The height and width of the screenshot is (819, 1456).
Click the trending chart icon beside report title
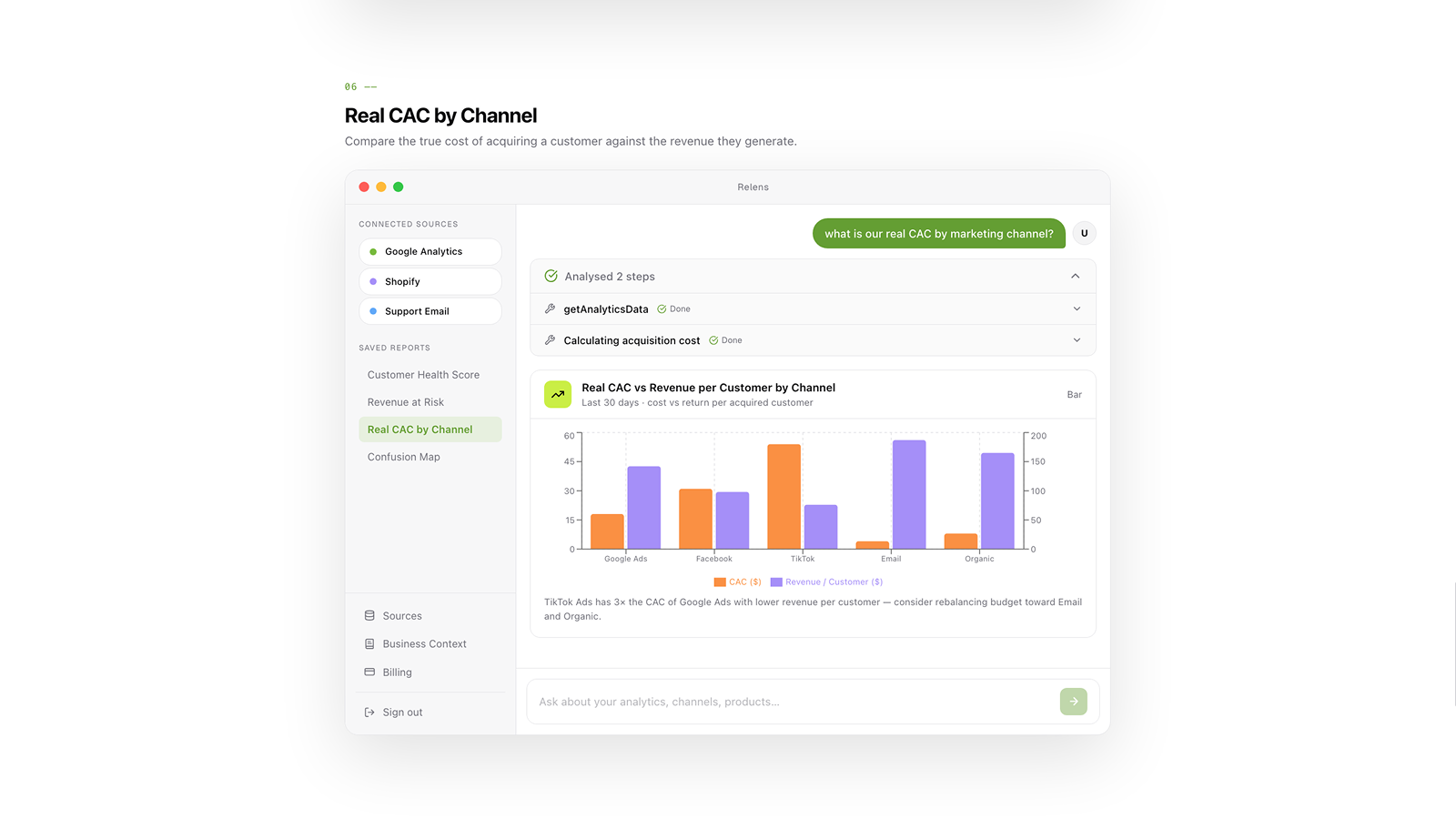[x=558, y=394]
